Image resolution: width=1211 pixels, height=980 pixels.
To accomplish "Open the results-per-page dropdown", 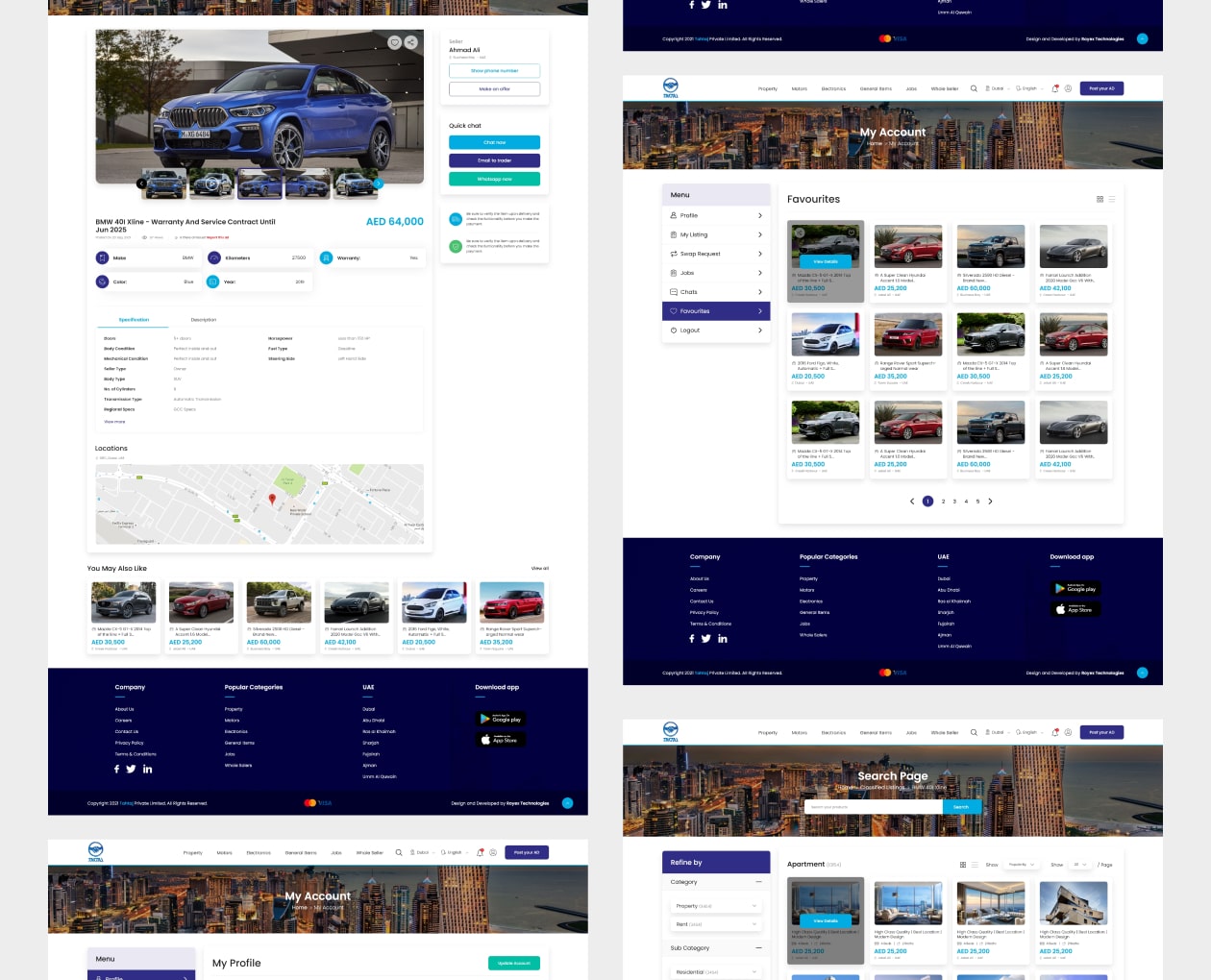I will tap(1081, 865).
